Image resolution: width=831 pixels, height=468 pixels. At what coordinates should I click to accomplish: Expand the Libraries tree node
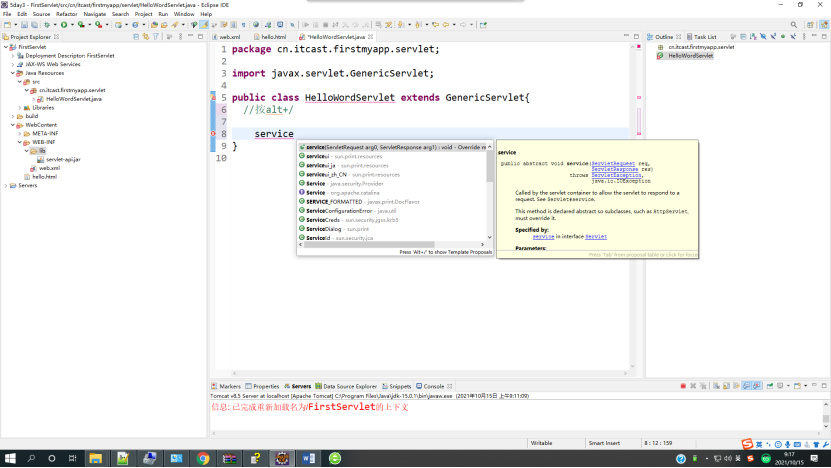(20, 108)
